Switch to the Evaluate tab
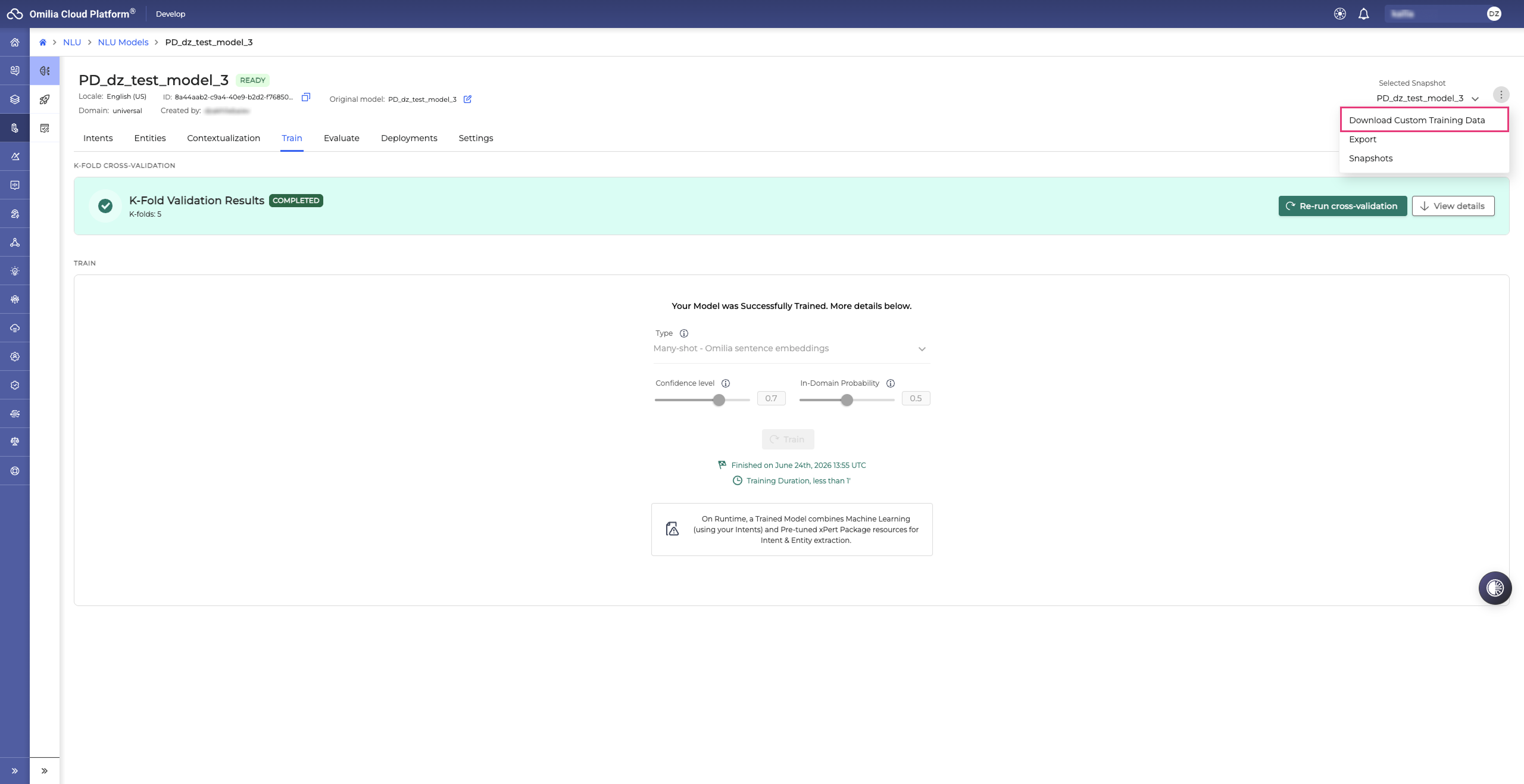The height and width of the screenshot is (784, 1524). (x=342, y=138)
